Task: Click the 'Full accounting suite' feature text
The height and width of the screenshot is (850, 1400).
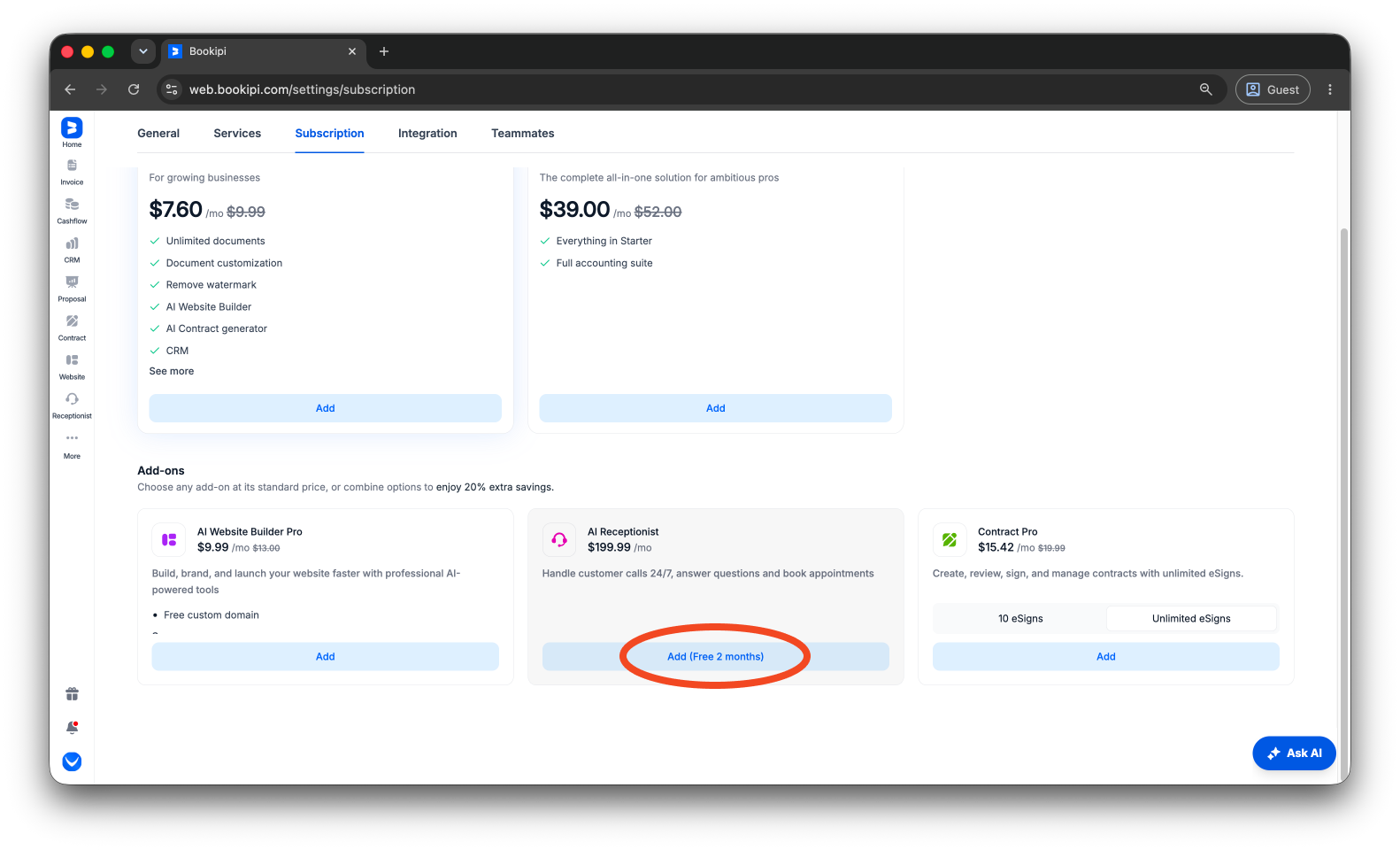Action: click(x=604, y=263)
